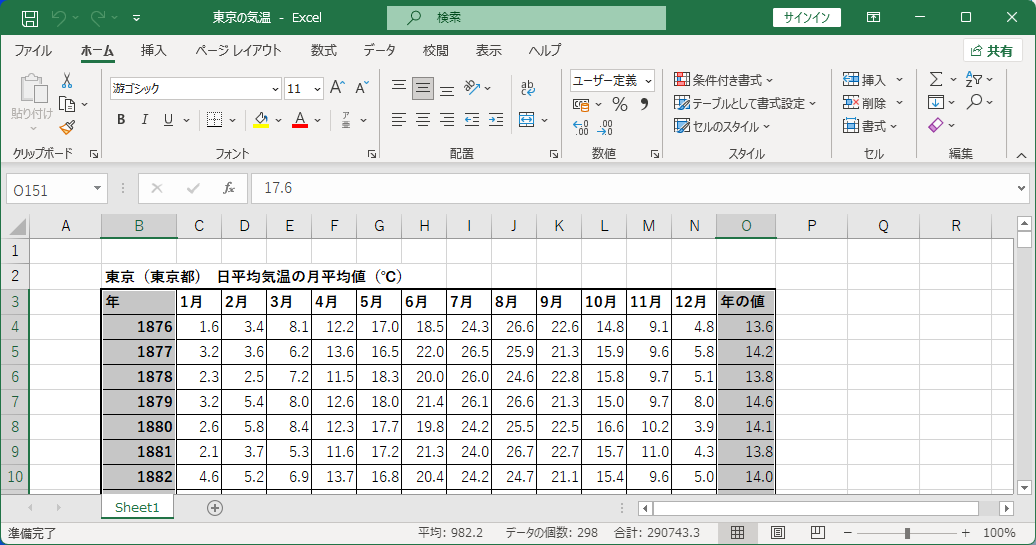
Task: Apply red font color A
Action: coord(300,120)
